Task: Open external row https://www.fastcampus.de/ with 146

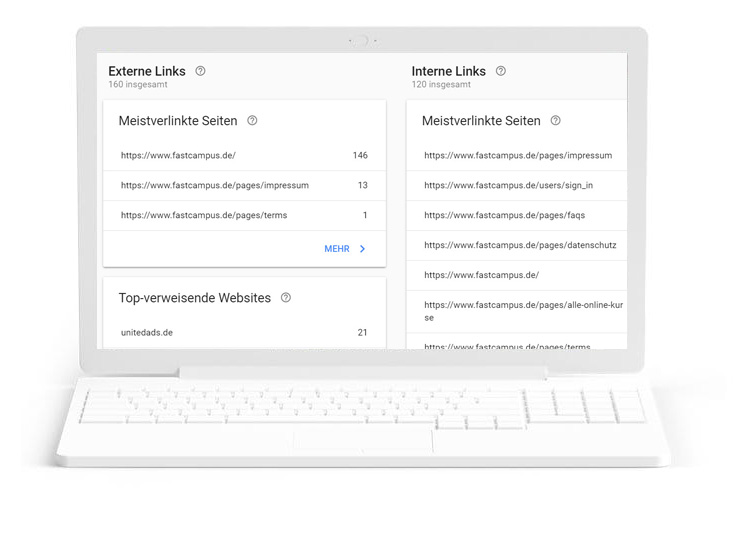Action: [x=245, y=155]
